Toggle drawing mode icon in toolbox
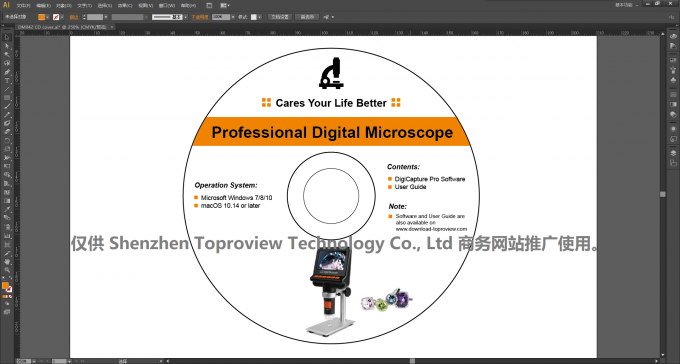 click(x=7, y=304)
